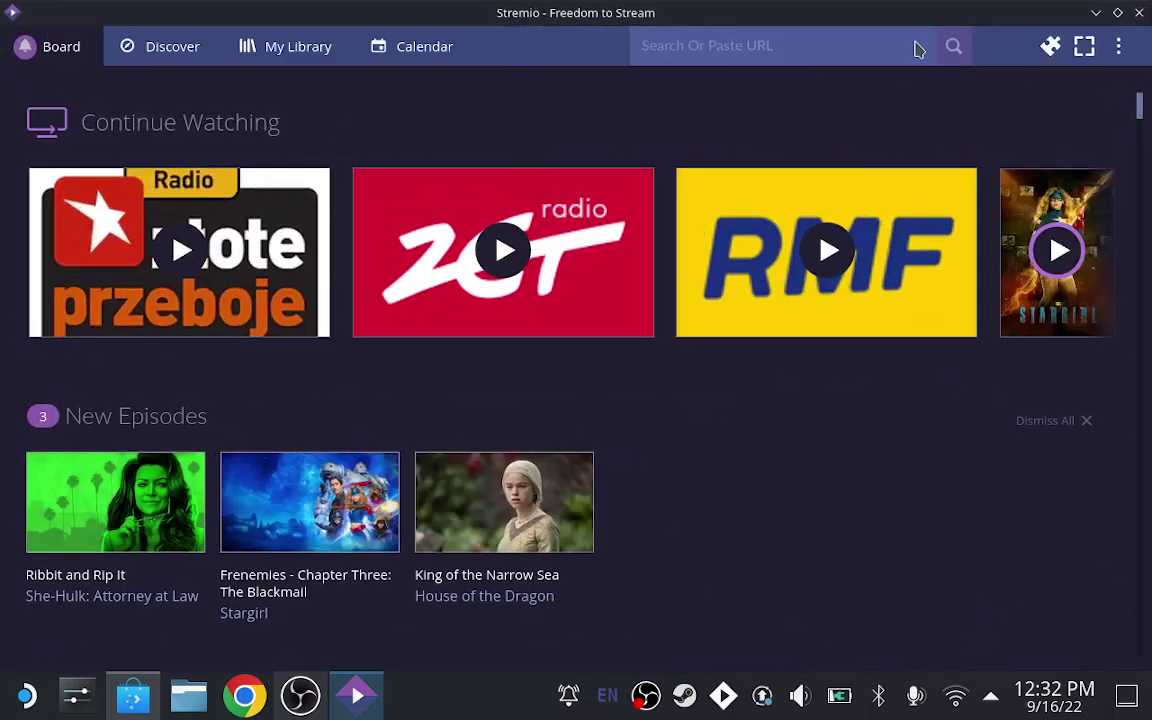Click the Search Or Paste URL field
This screenshot has height=720, width=1152.
click(x=782, y=46)
